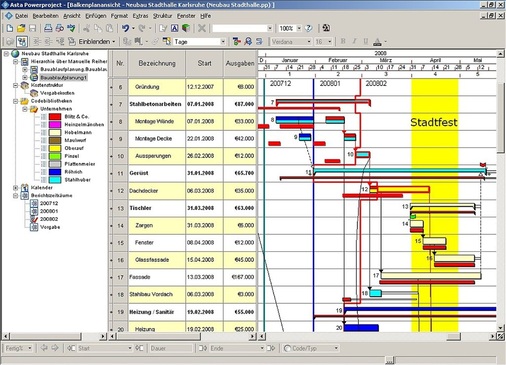
Task: Collapse the Unternehmen tree node
Action: 25,109
